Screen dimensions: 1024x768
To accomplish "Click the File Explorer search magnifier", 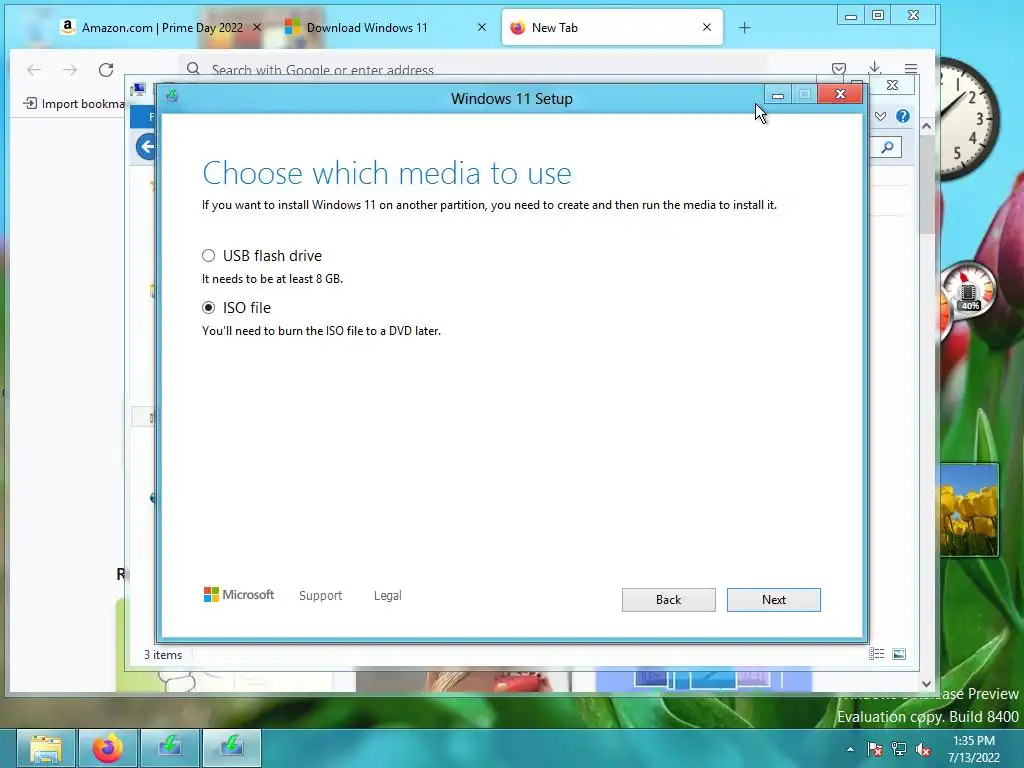I will click(887, 148).
